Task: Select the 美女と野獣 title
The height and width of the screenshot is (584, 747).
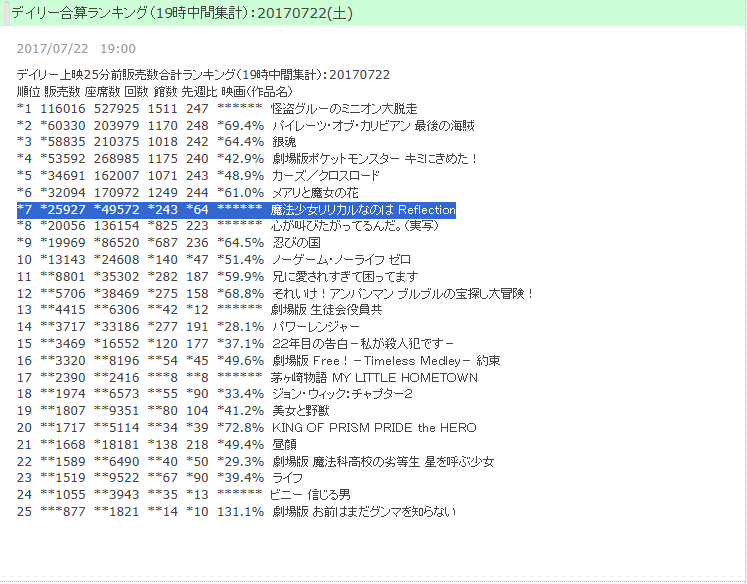Action: [301, 411]
